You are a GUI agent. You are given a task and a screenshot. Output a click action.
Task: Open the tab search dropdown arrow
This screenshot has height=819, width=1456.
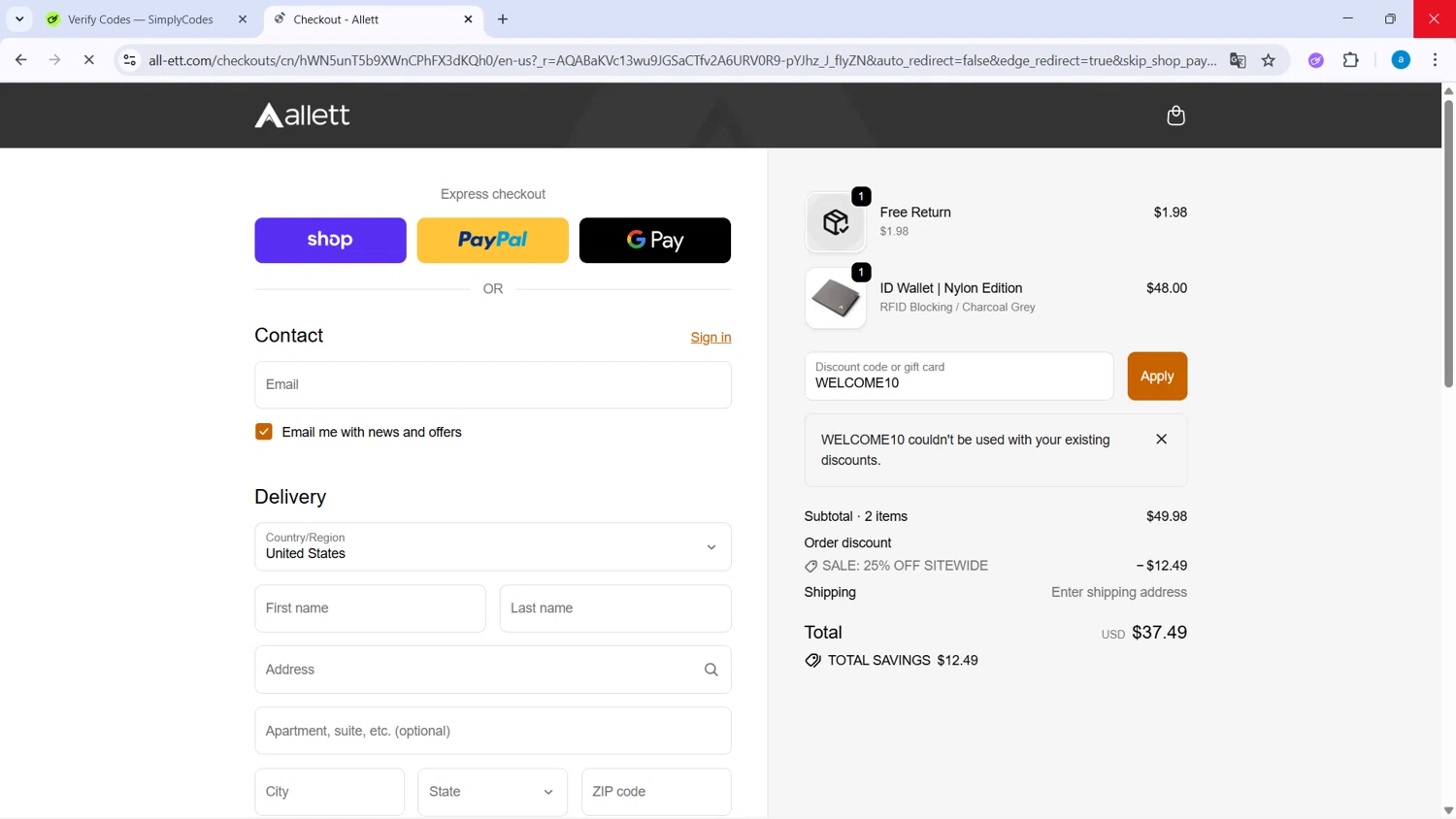[19, 19]
